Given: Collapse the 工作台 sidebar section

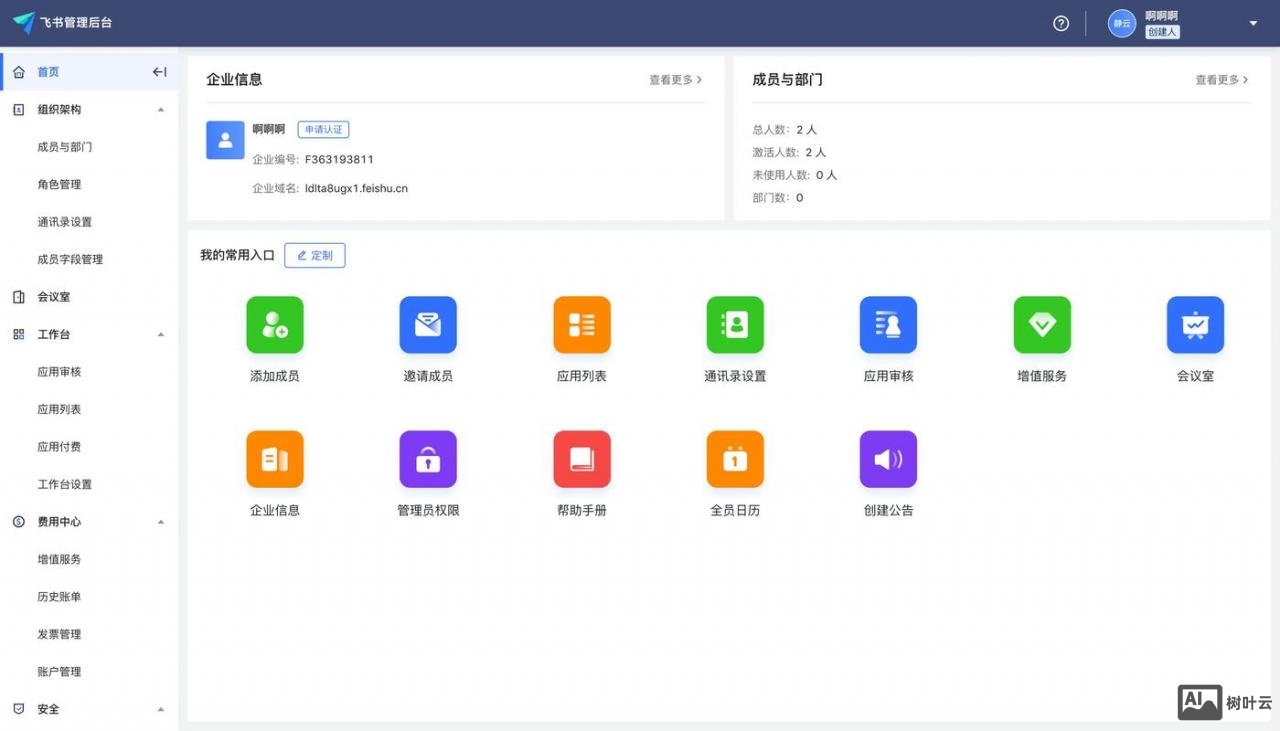Looking at the screenshot, I should 161,334.
